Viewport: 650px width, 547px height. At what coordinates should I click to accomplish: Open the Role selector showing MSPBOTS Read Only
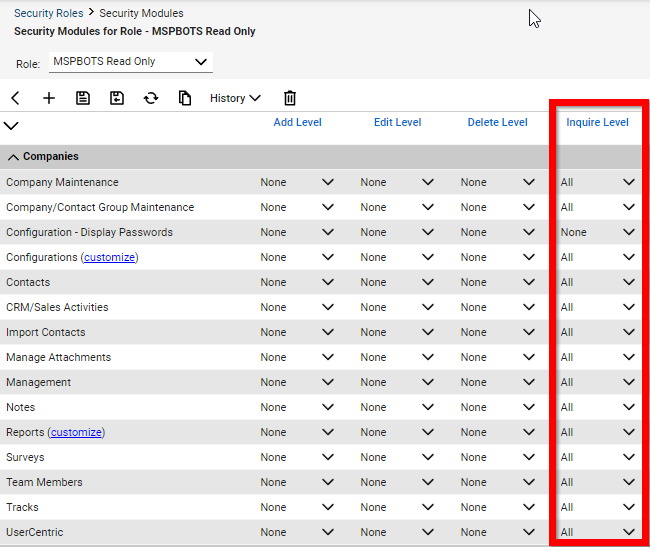[x=130, y=62]
